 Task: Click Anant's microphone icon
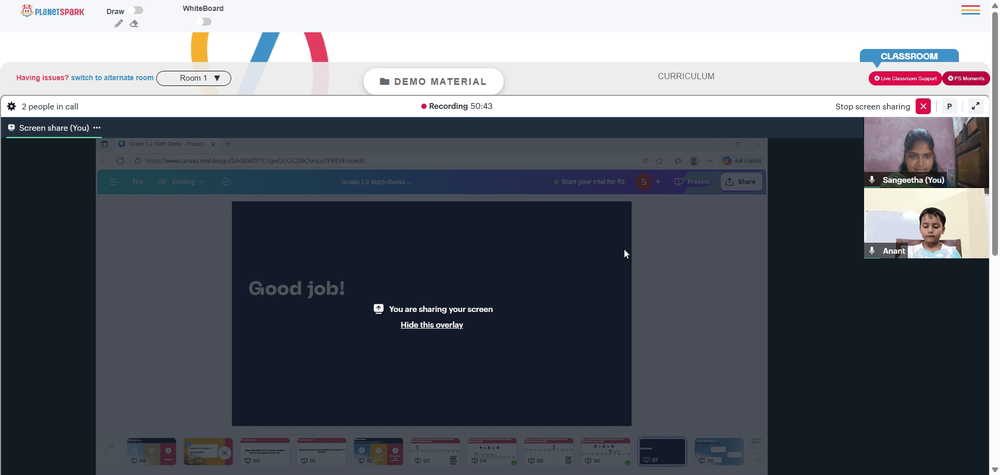click(872, 251)
